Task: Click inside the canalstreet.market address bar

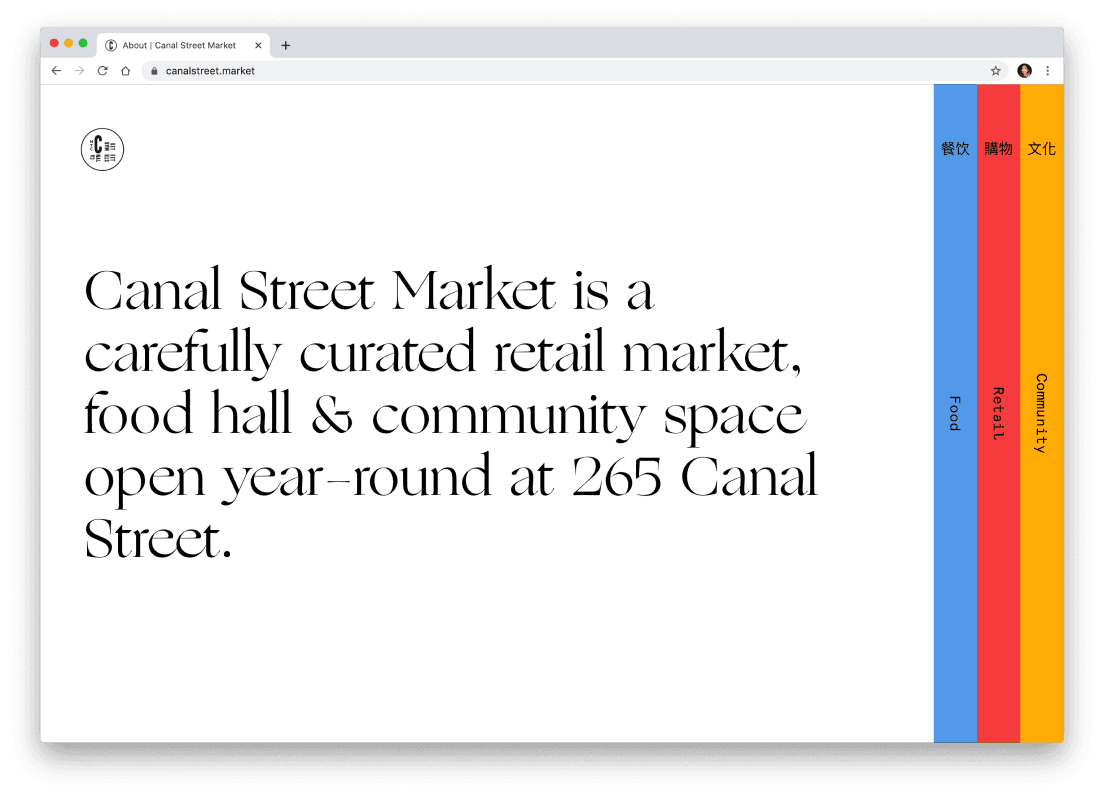Action: pos(210,71)
